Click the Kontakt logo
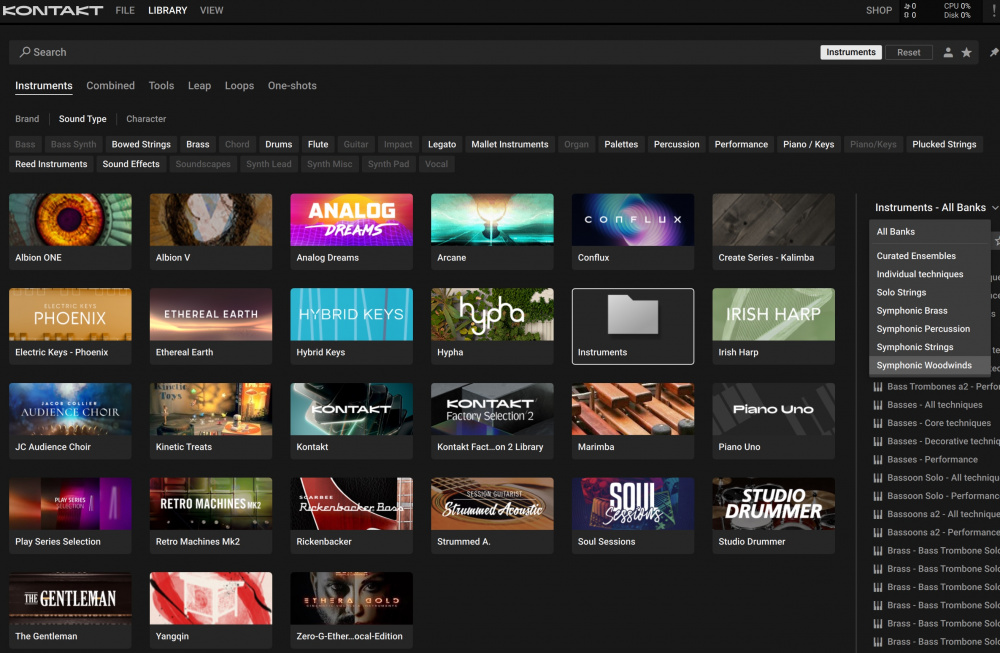 (52, 10)
